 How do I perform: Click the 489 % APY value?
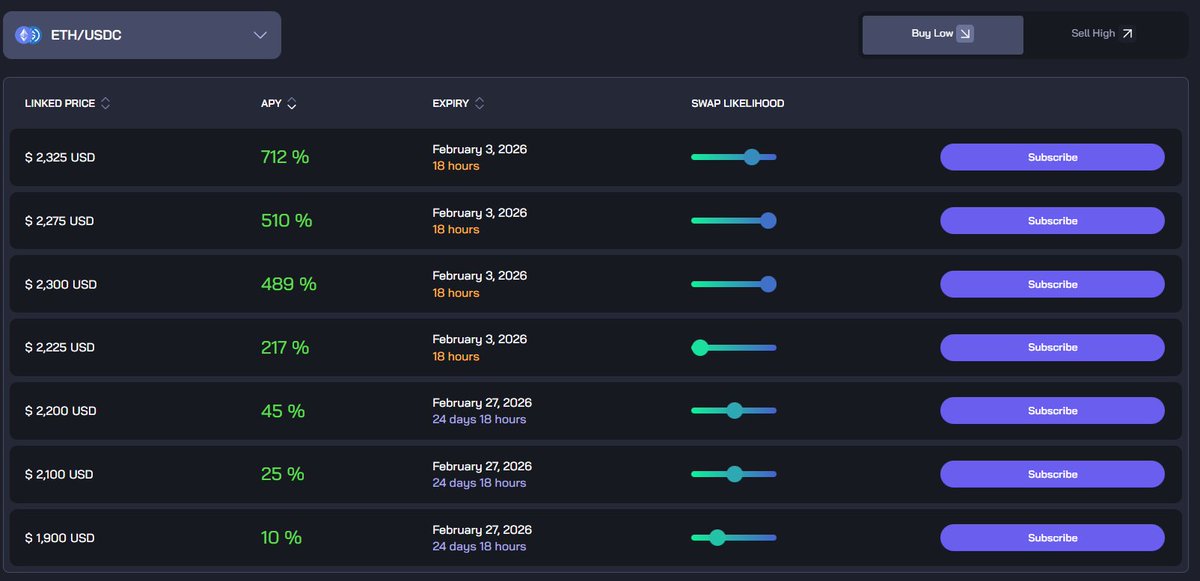click(289, 284)
